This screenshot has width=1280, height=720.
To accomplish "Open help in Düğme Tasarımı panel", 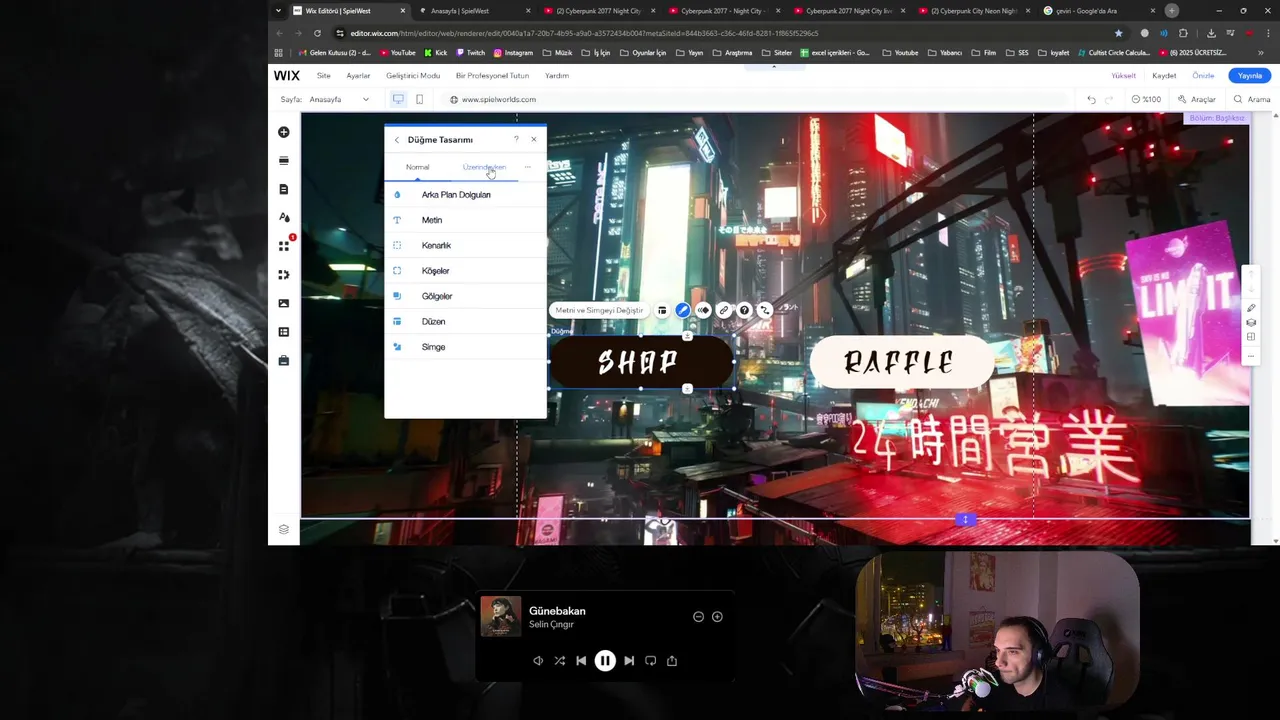I will 516,139.
